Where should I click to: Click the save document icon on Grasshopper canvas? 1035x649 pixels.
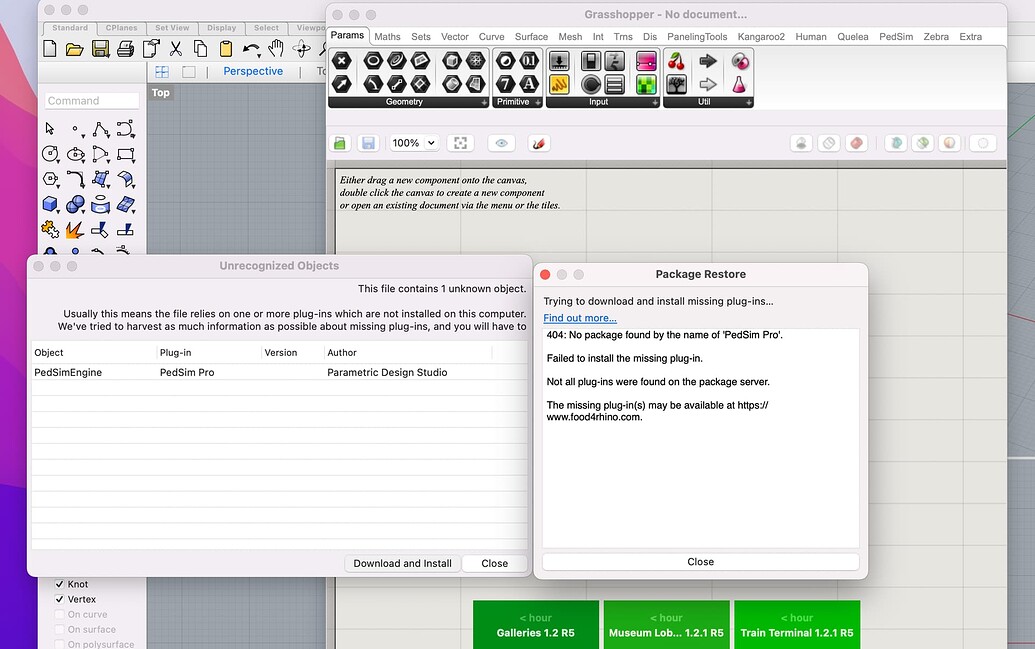pos(368,142)
